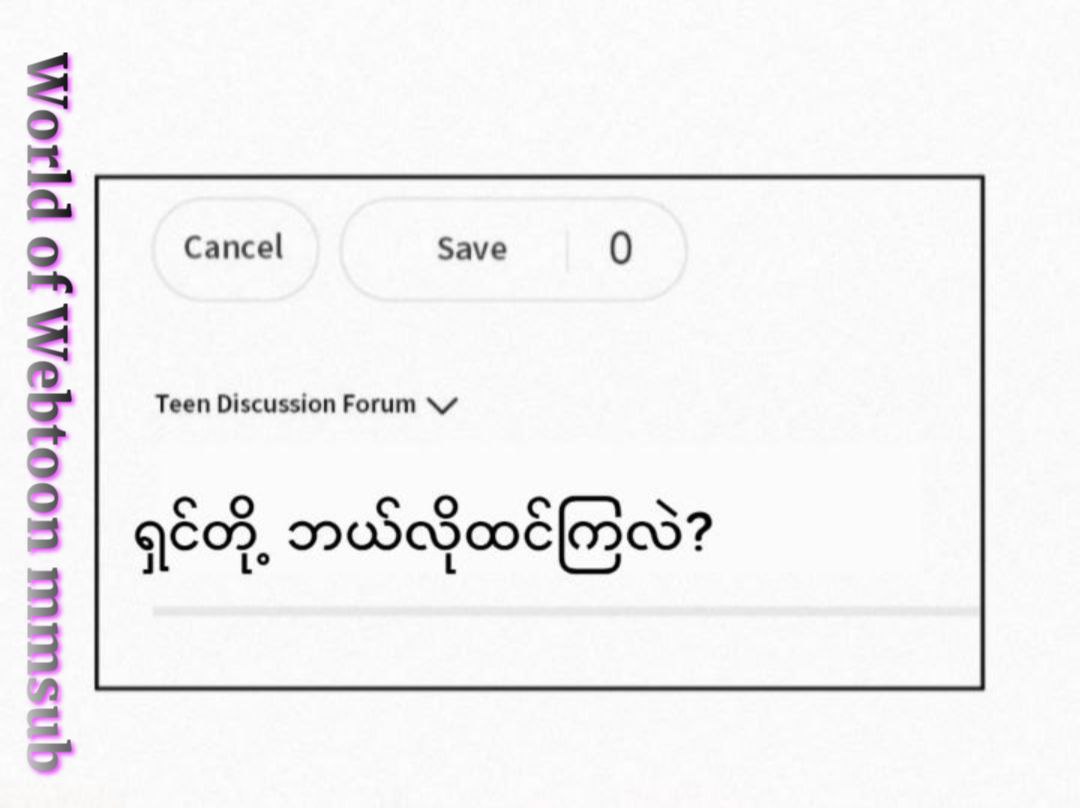The image size is (1080, 808).
Task: Click the question mark ending the title
Action: point(699,535)
